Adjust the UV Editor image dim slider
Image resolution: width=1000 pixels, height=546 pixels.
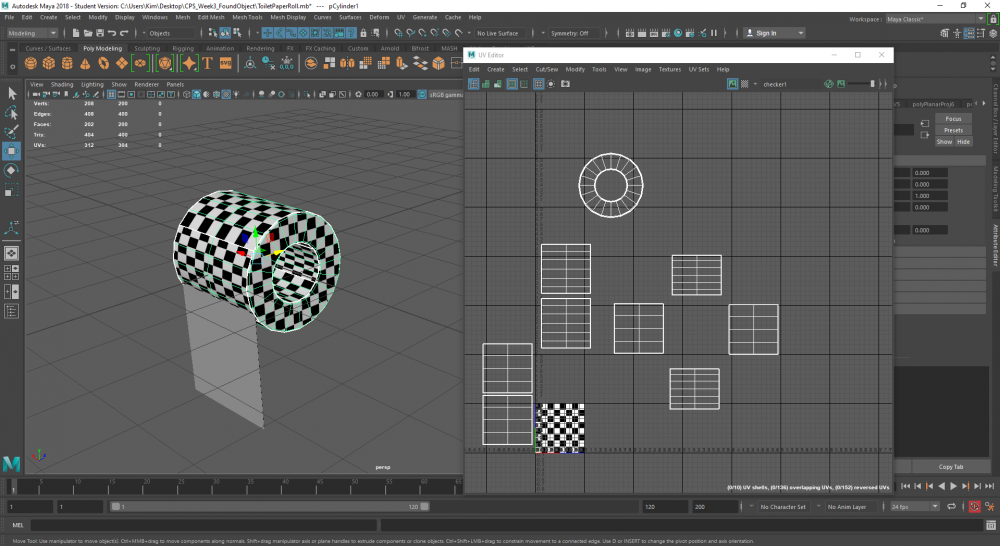pyautogui.click(x=863, y=84)
